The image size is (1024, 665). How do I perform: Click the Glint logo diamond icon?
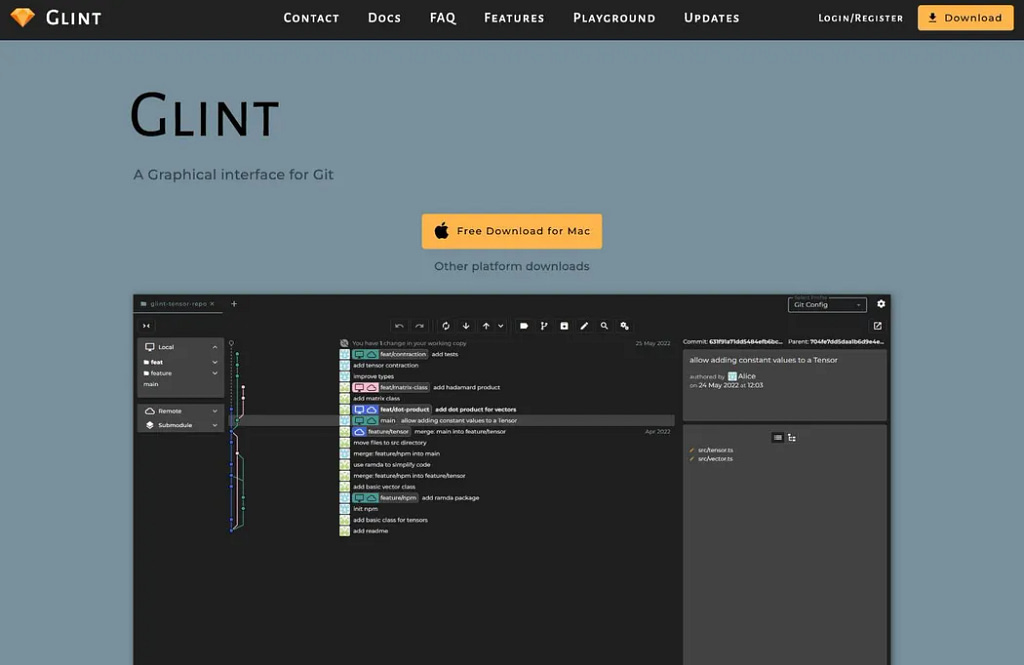pyautogui.click(x=22, y=18)
